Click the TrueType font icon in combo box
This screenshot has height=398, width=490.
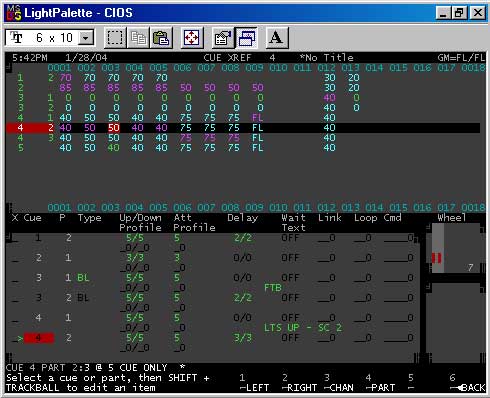pos(16,37)
